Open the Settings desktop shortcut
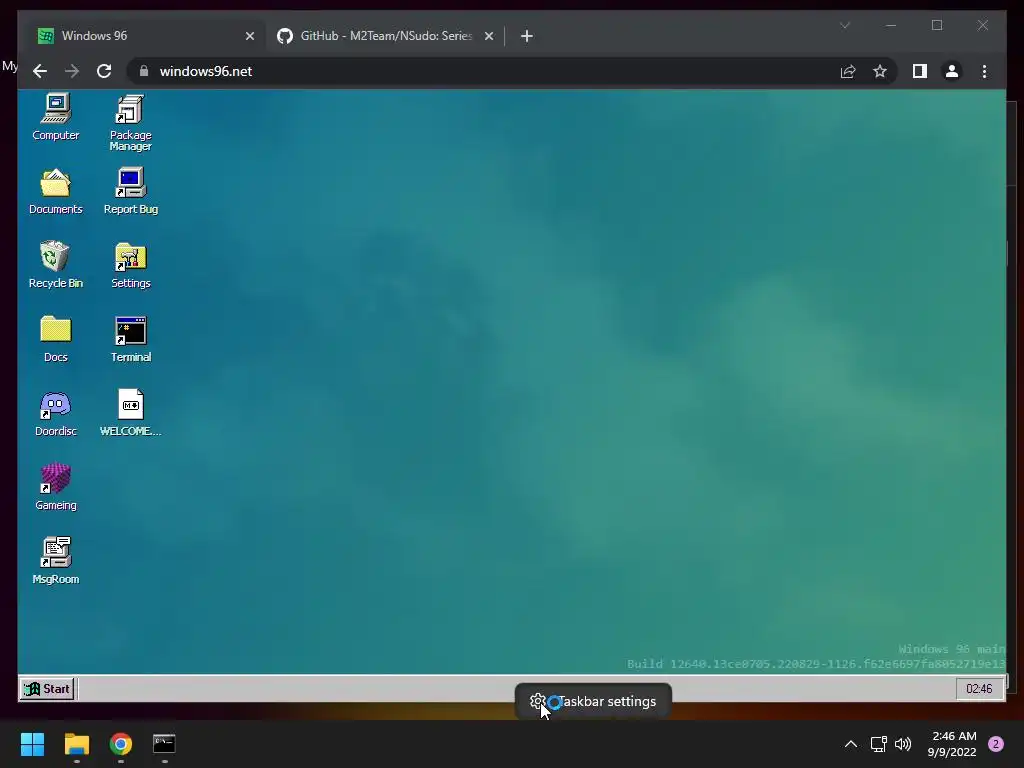 coord(131,266)
